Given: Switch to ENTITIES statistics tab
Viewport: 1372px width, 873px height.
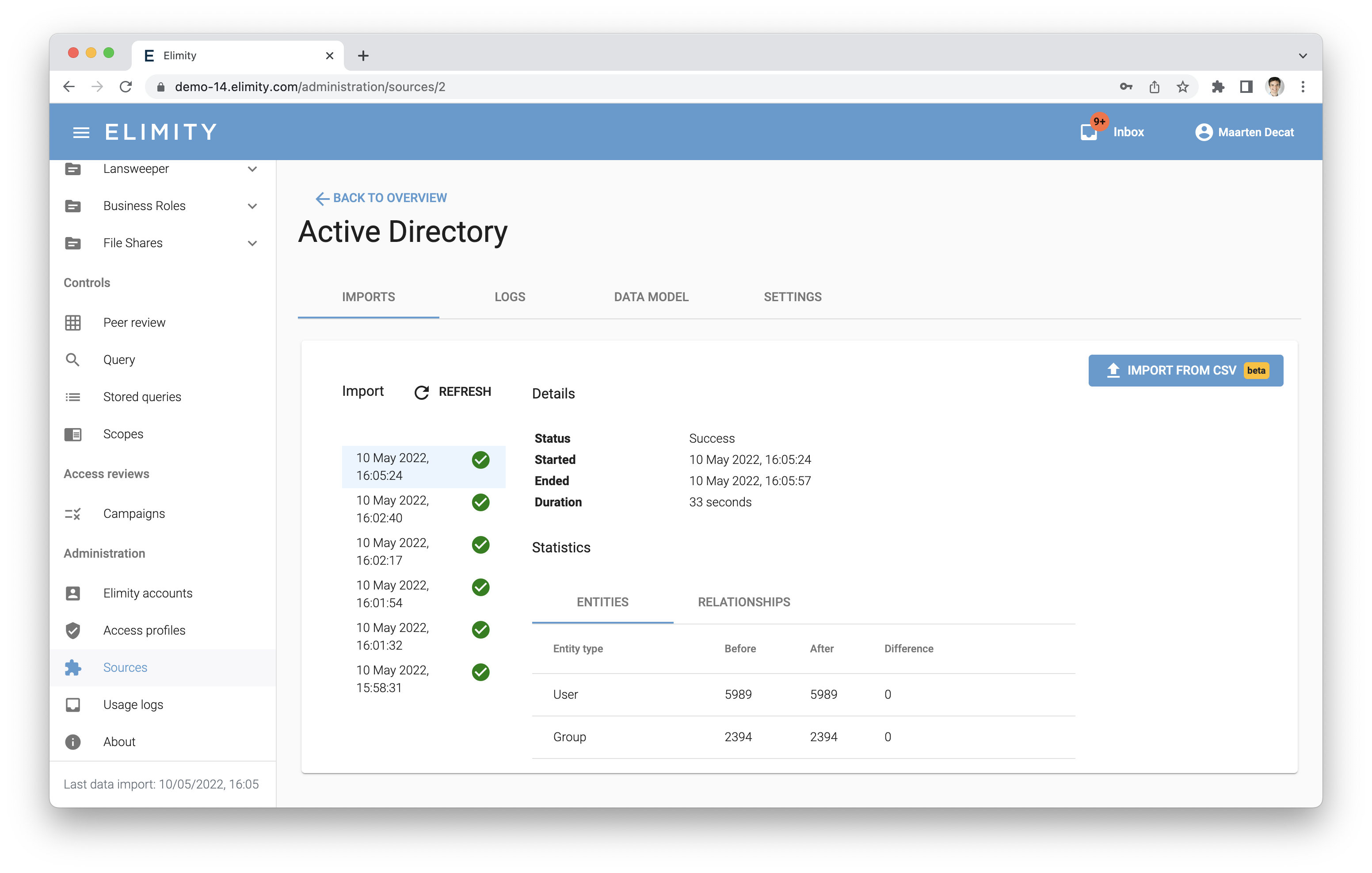Looking at the screenshot, I should (602, 602).
